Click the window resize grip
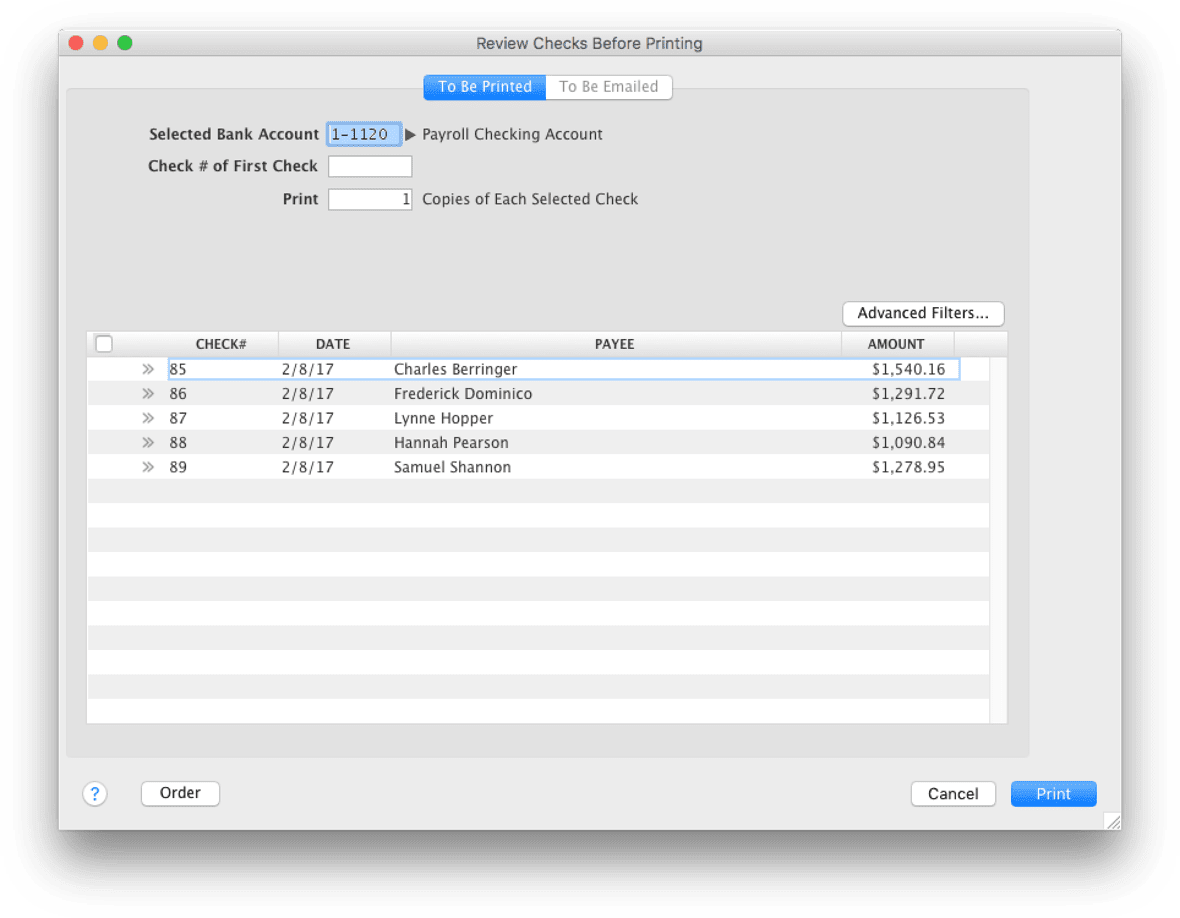Screen dimensions: 1180x918 tap(1111, 820)
